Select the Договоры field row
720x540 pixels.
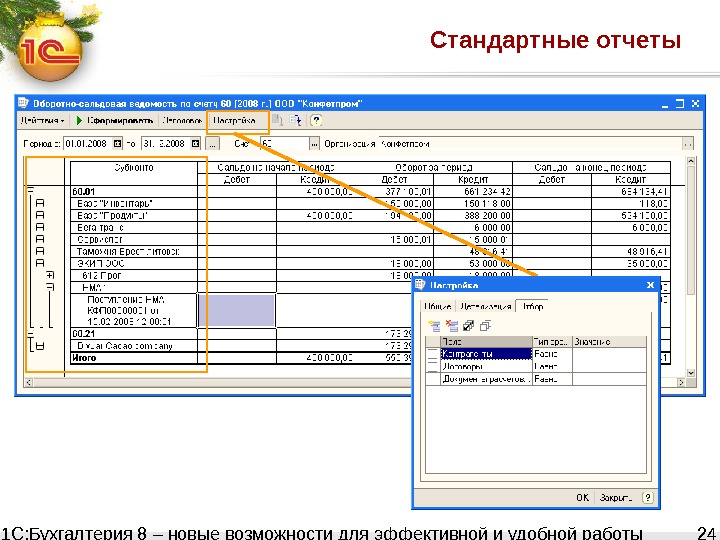click(486, 366)
